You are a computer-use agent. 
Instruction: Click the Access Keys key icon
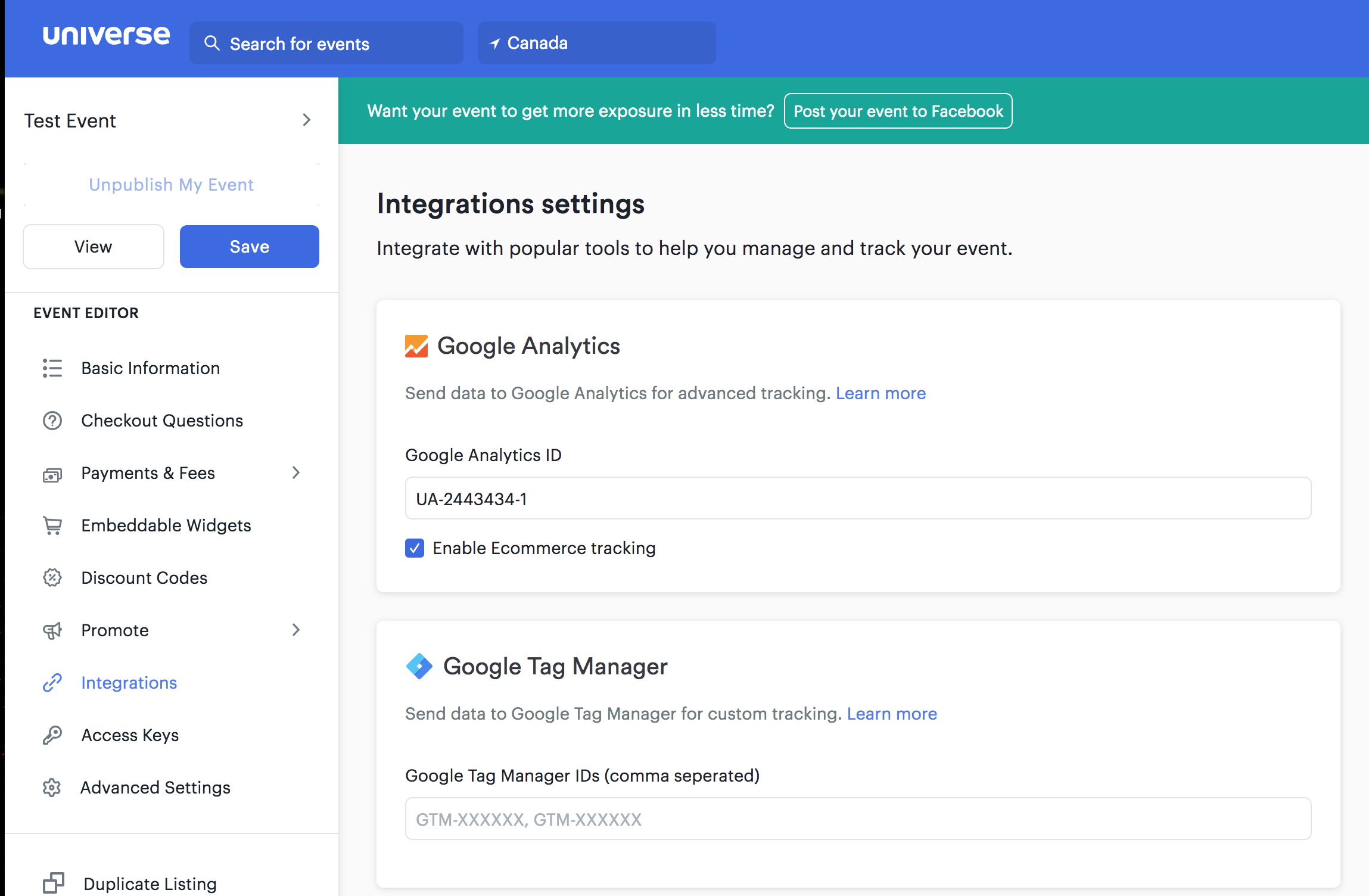point(52,735)
